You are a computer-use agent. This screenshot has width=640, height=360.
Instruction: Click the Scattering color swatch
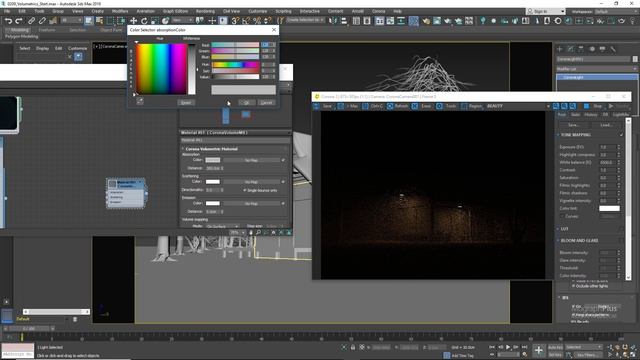pos(213,182)
